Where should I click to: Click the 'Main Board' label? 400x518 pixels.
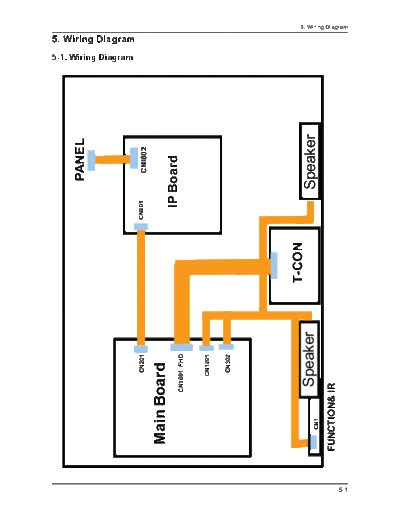pyautogui.click(x=160, y=403)
